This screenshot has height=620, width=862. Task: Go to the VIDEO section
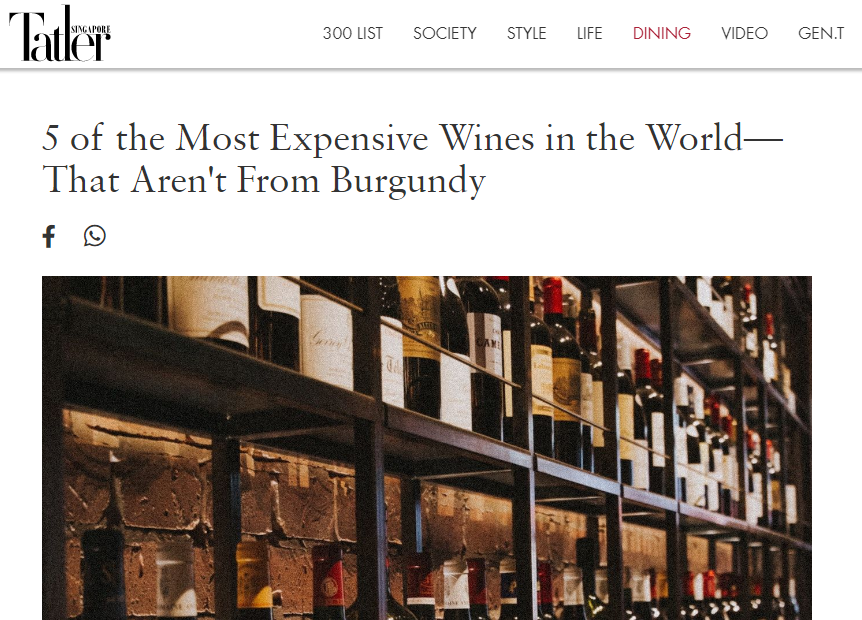point(744,34)
